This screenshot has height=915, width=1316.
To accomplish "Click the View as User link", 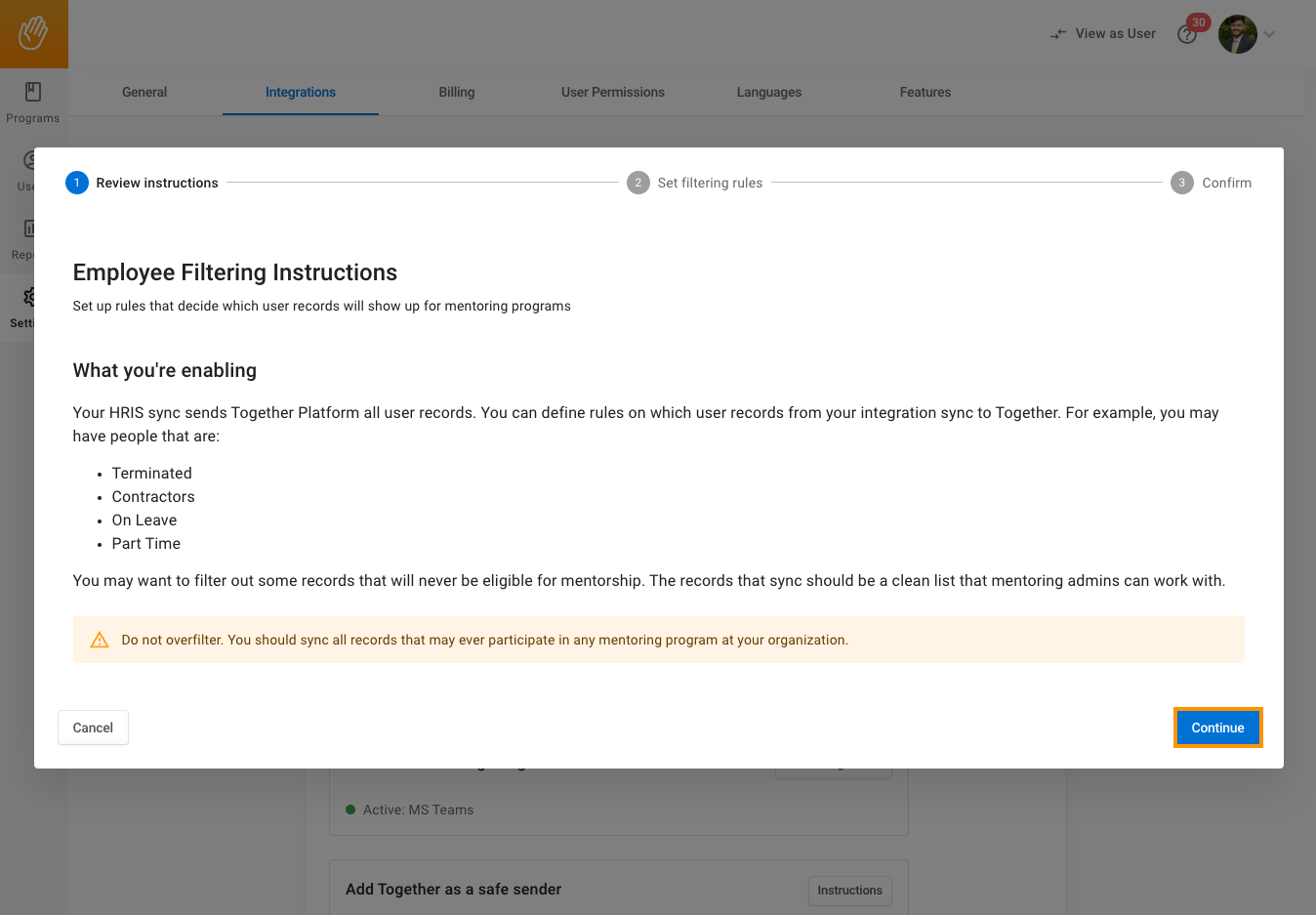I will tap(1115, 34).
